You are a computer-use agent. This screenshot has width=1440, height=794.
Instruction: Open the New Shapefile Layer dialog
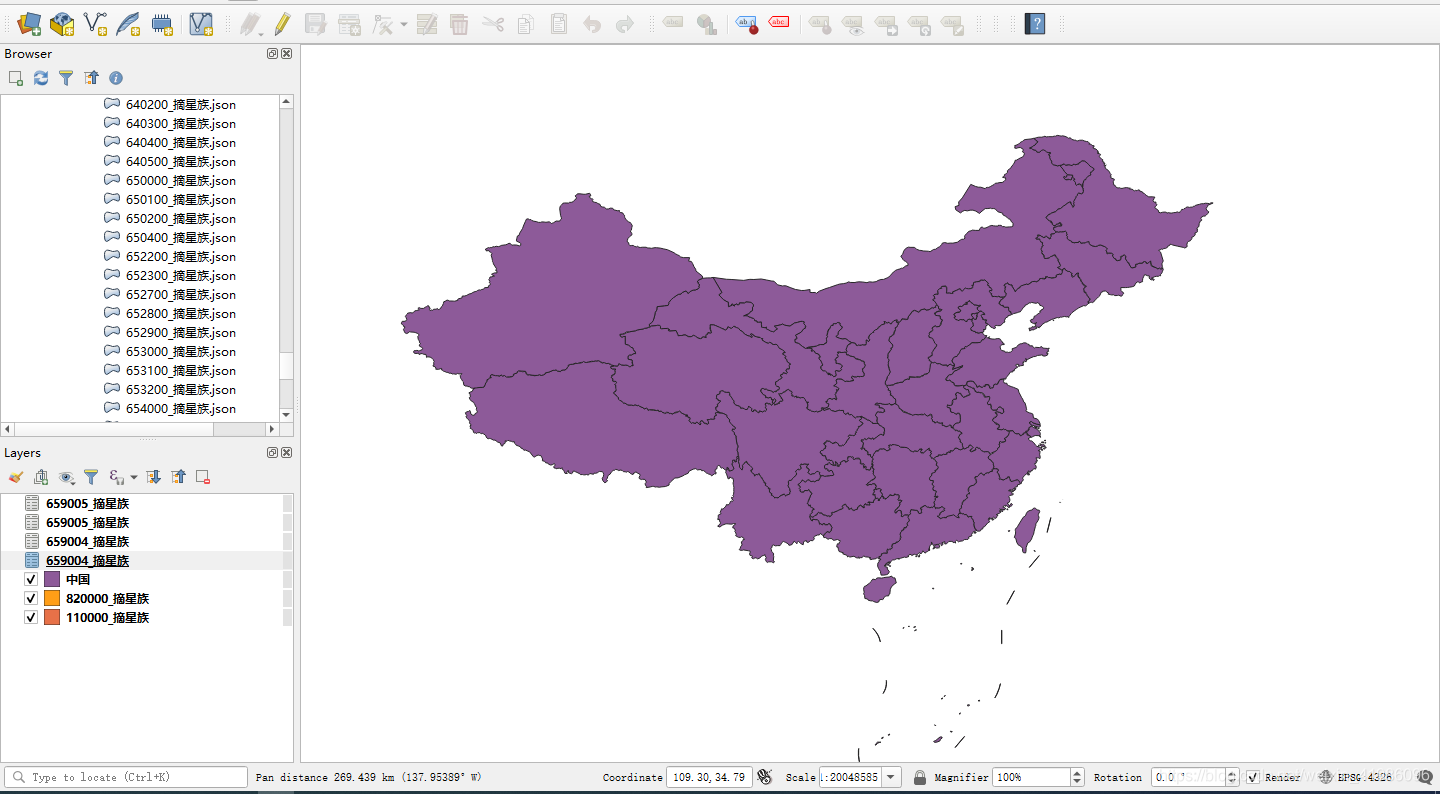pos(94,24)
